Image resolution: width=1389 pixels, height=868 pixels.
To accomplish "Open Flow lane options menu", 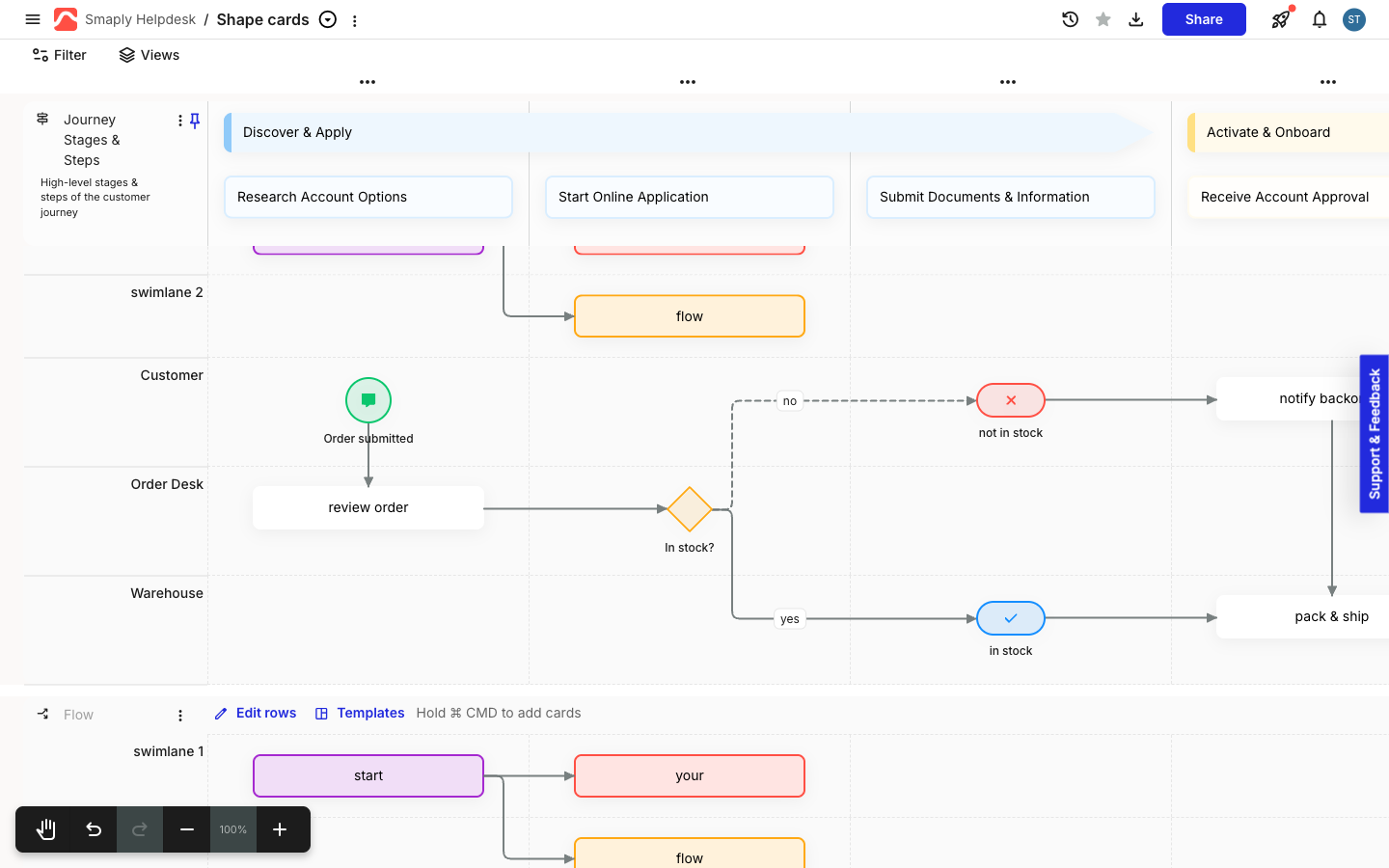I will pos(180,715).
